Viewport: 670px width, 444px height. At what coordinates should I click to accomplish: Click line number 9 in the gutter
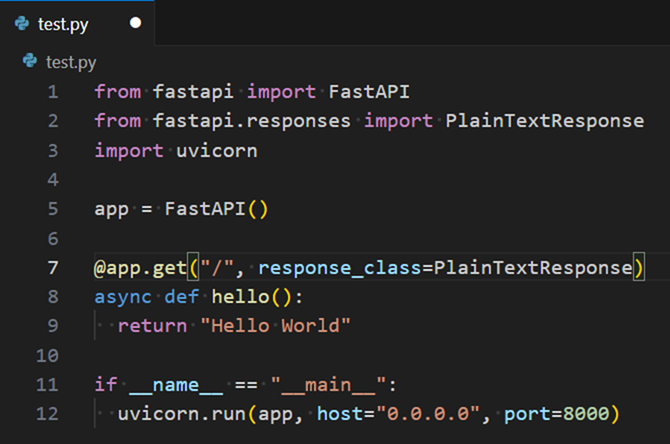pos(53,325)
